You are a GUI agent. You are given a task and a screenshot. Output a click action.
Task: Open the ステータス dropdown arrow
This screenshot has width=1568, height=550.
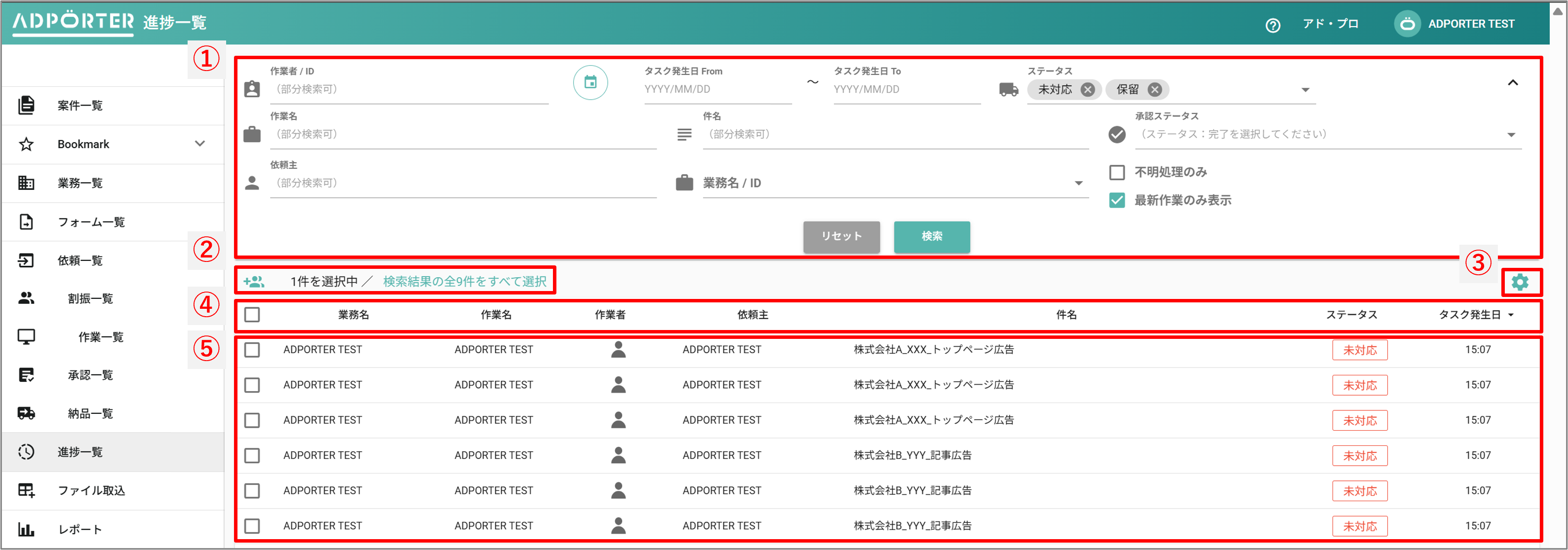click(1305, 90)
